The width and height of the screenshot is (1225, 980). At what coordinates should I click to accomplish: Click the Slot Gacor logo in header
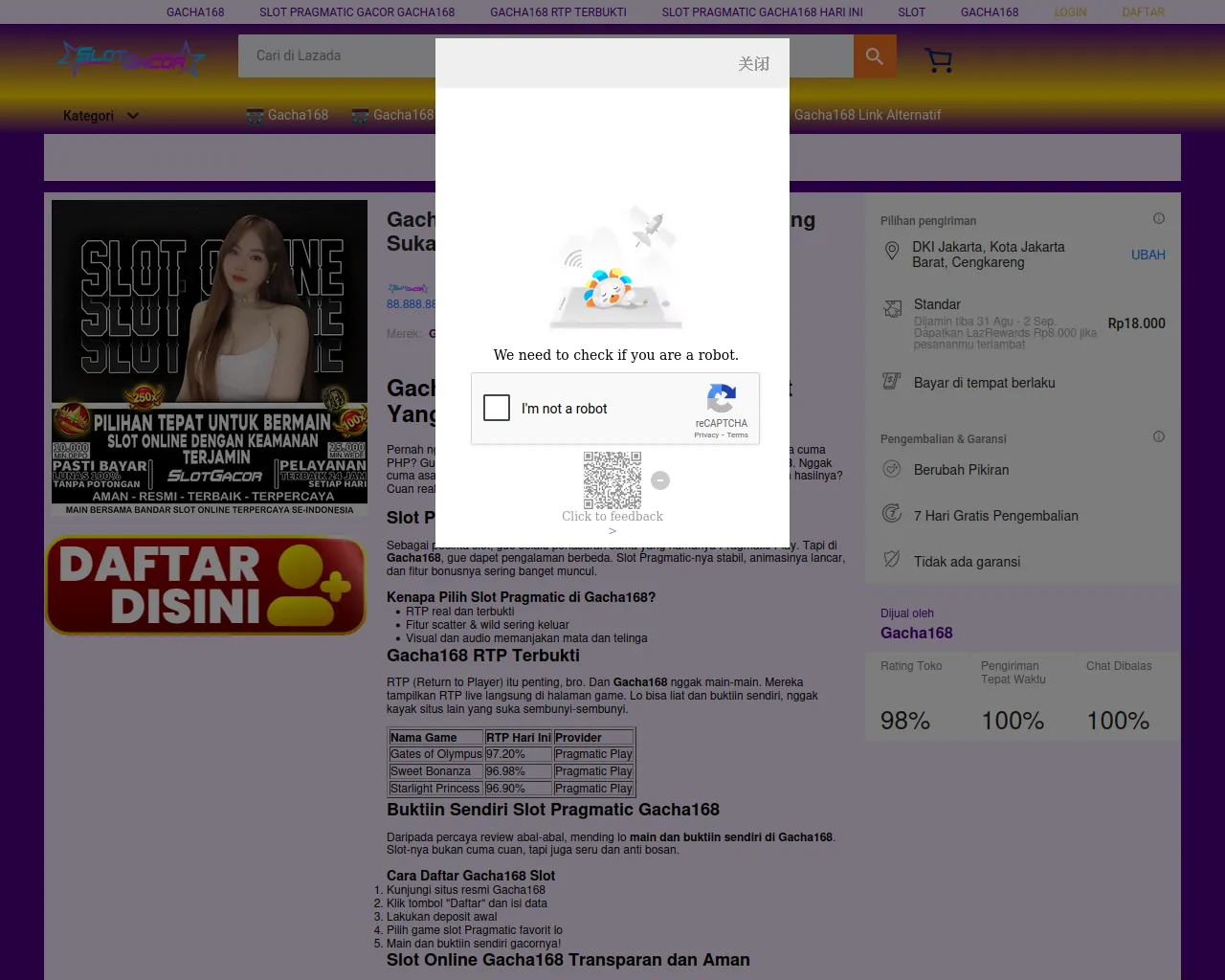pyautogui.click(x=131, y=58)
